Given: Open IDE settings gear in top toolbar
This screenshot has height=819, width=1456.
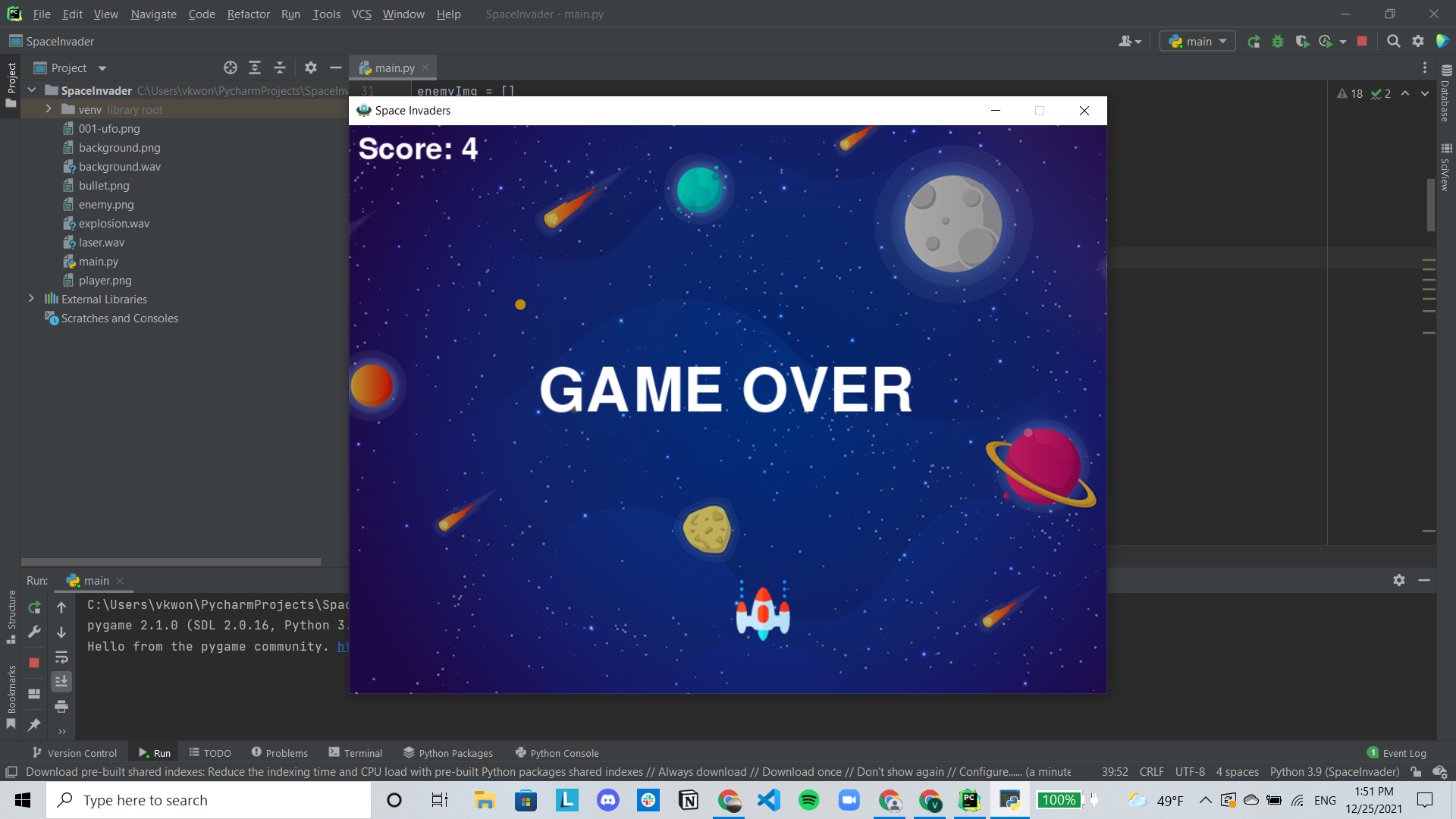Looking at the screenshot, I should click(x=1418, y=42).
